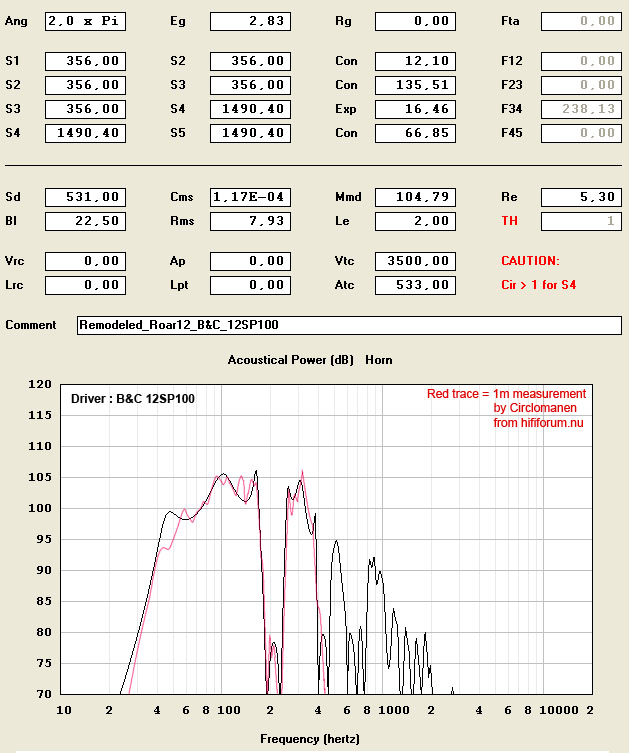This screenshot has height=753, width=629.
Task: Click the Con field showing 12,10
Action: 415,61
